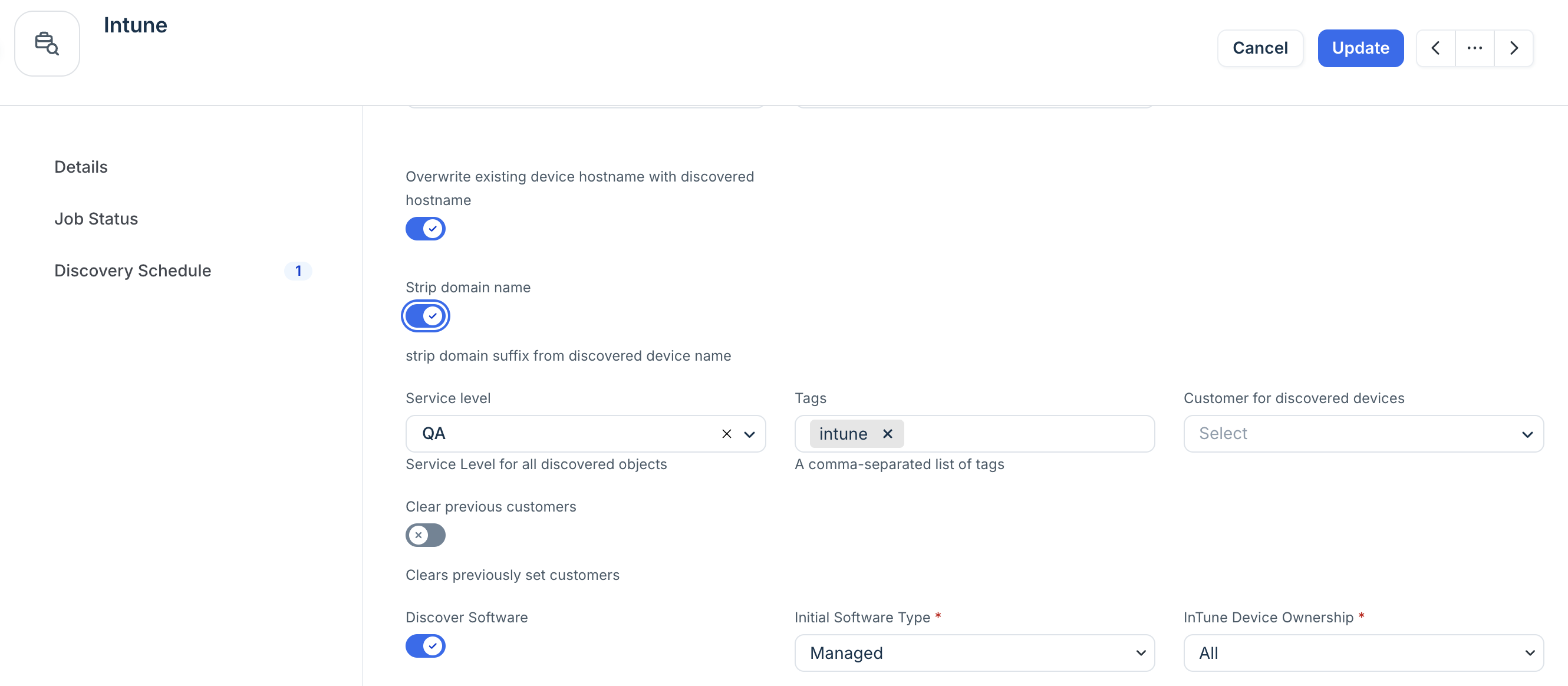Click the Cancel button
The image size is (1568, 686).
pyautogui.click(x=1260, y=48)
